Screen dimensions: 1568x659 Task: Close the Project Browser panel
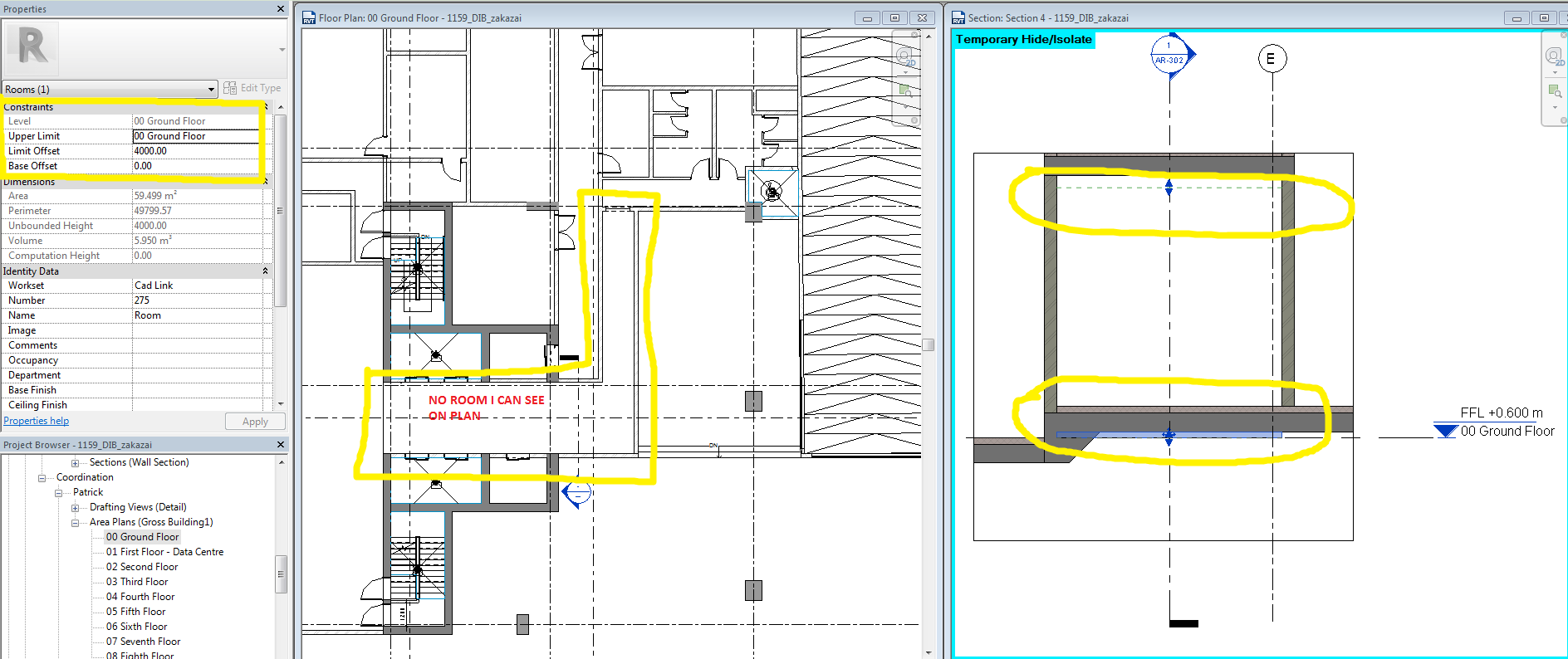point(281,445)
